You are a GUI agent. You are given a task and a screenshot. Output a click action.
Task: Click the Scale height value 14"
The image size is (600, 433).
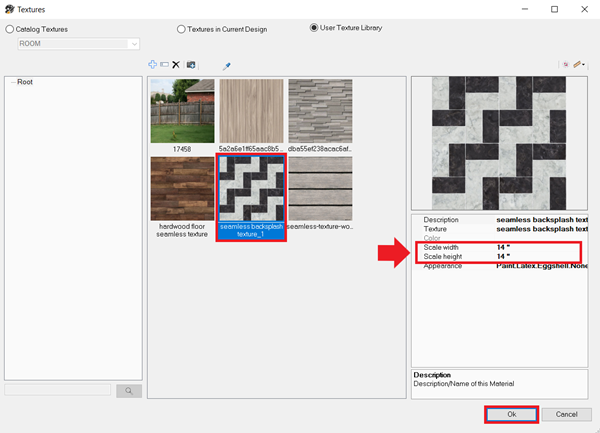[503, 257]
